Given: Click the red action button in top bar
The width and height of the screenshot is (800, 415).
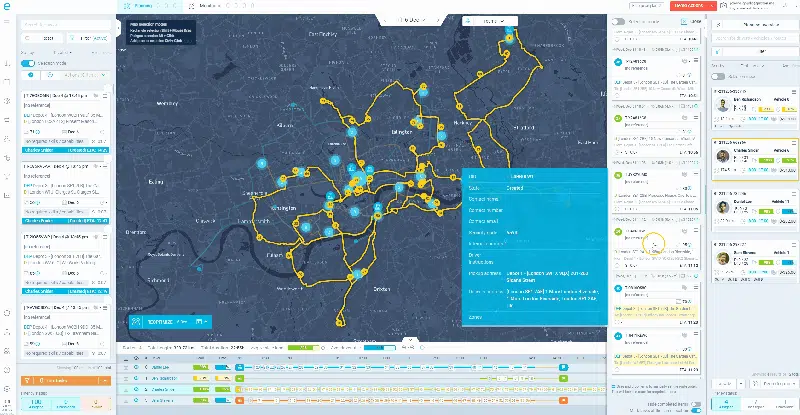Looking at the screenshot, I should [x=688, y=6].
